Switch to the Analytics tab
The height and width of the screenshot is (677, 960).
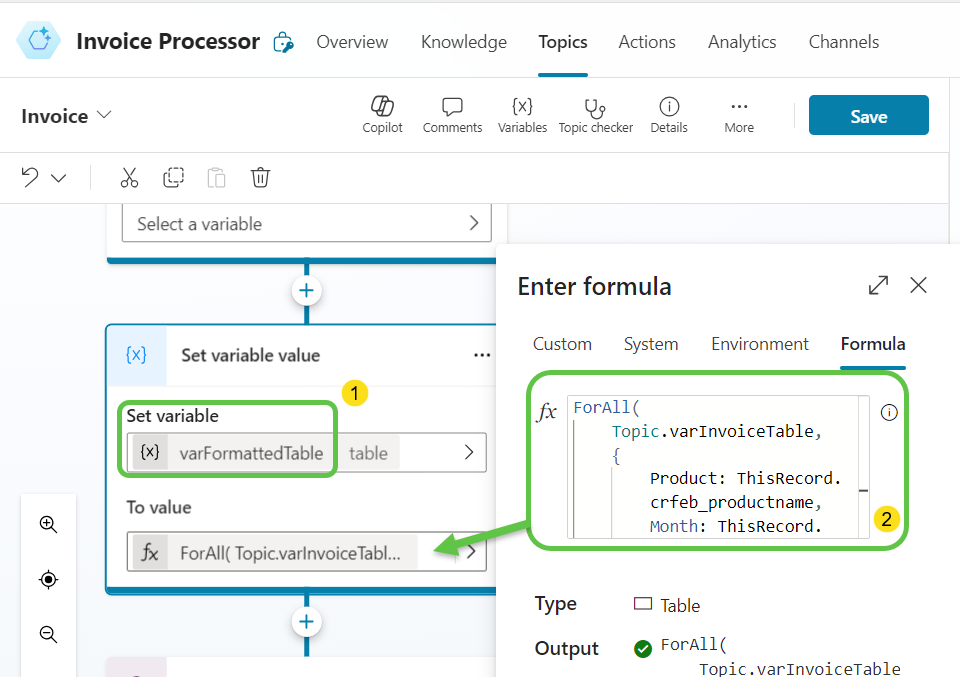point(741,42)
